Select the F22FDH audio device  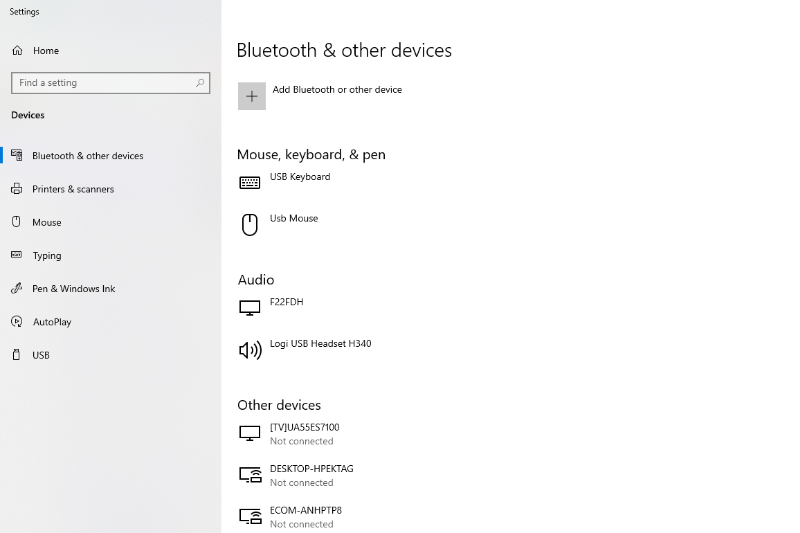(286, 302)
